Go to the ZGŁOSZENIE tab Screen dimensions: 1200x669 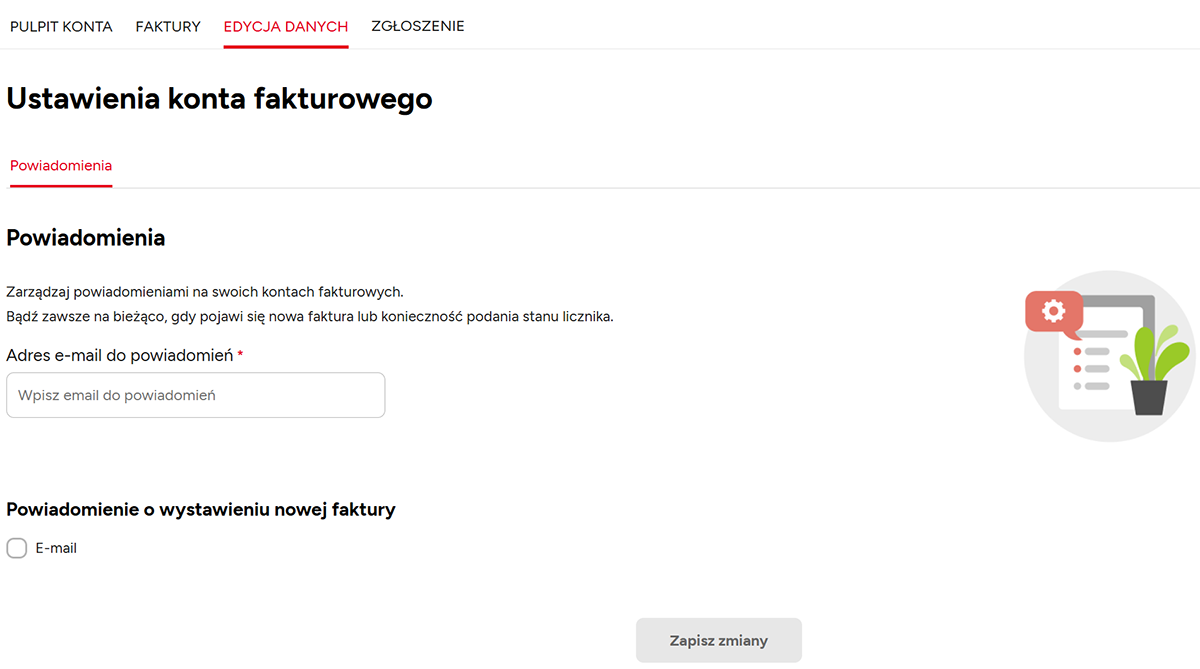(x=417, y=27)
